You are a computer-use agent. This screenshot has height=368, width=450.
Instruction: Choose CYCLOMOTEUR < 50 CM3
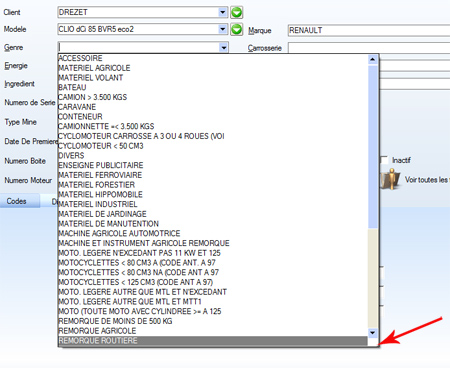pos(213,146)
